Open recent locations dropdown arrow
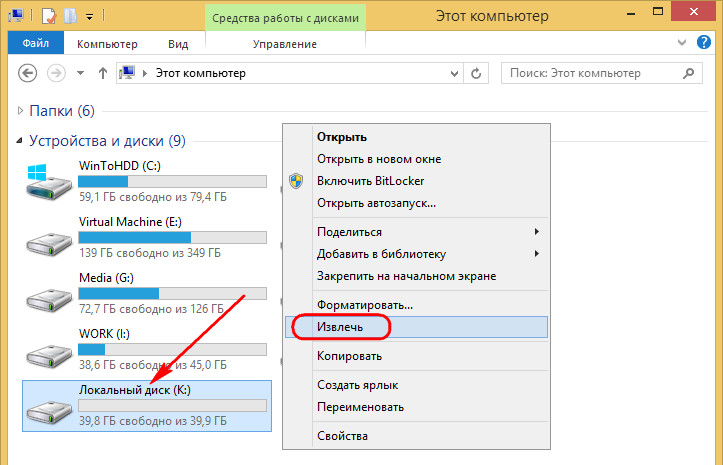723x465 pixels. tap(80, 73)
